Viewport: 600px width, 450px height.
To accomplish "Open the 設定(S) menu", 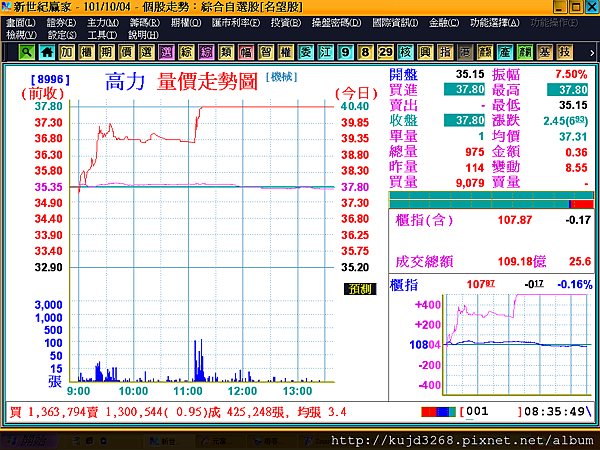I will point(62,35).
